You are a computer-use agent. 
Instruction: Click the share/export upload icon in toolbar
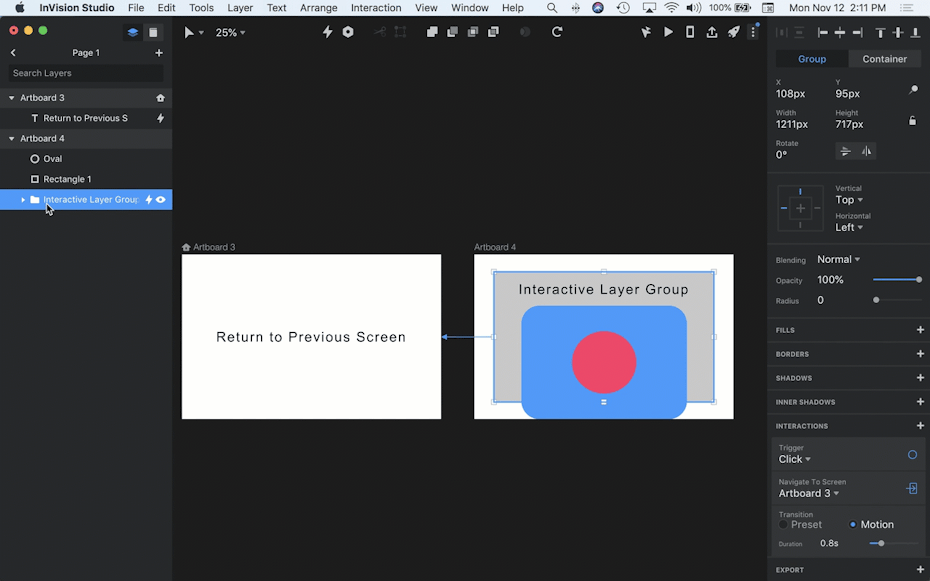pyautogui.click(x=712, y=32)
